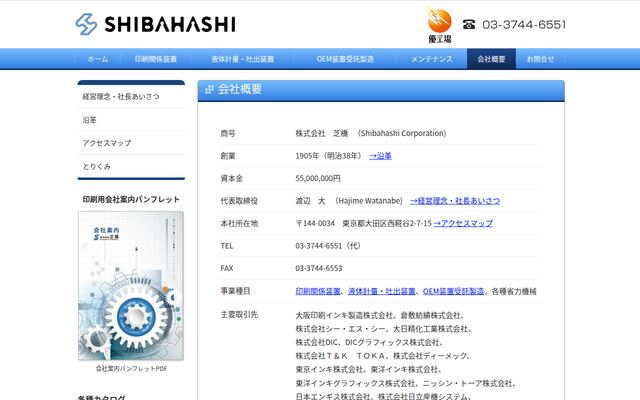This screenshot has width=640, height=400.
Task: Go to 液体計量・吐出装置 in the navigation
Action: (242, 59)
